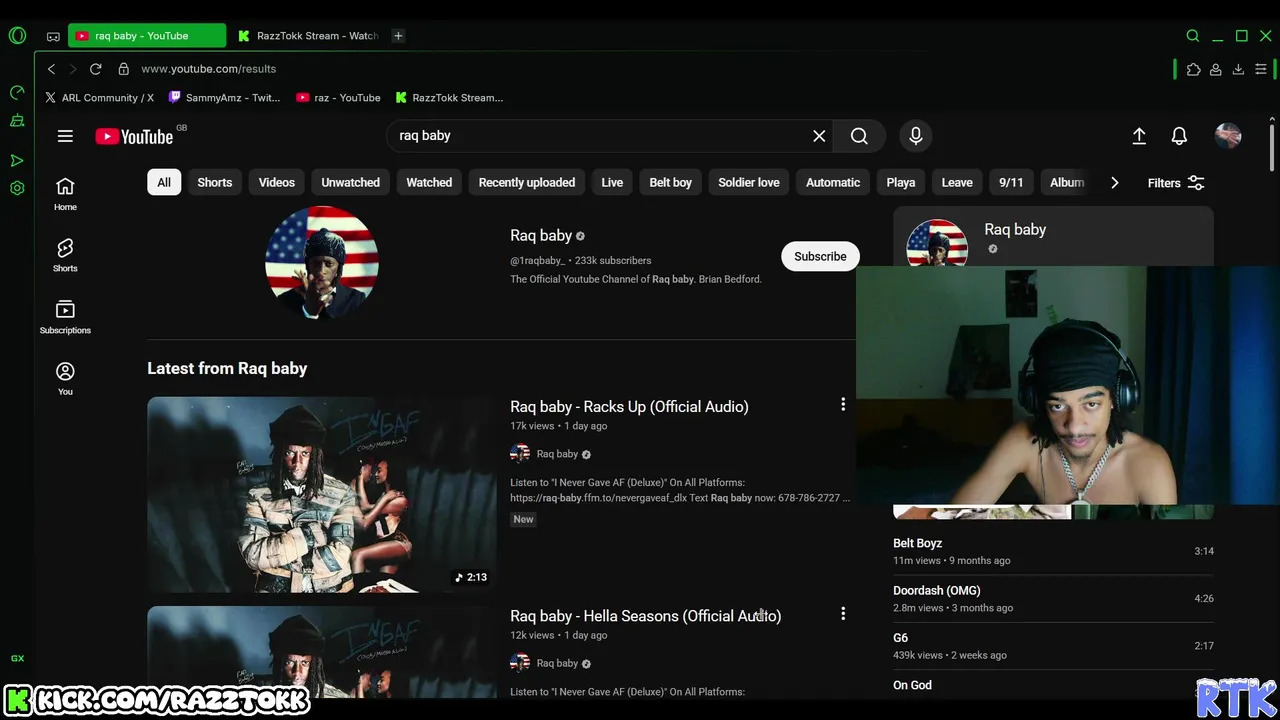Open the YouTube hamburger guide menu

coord(65,136)
